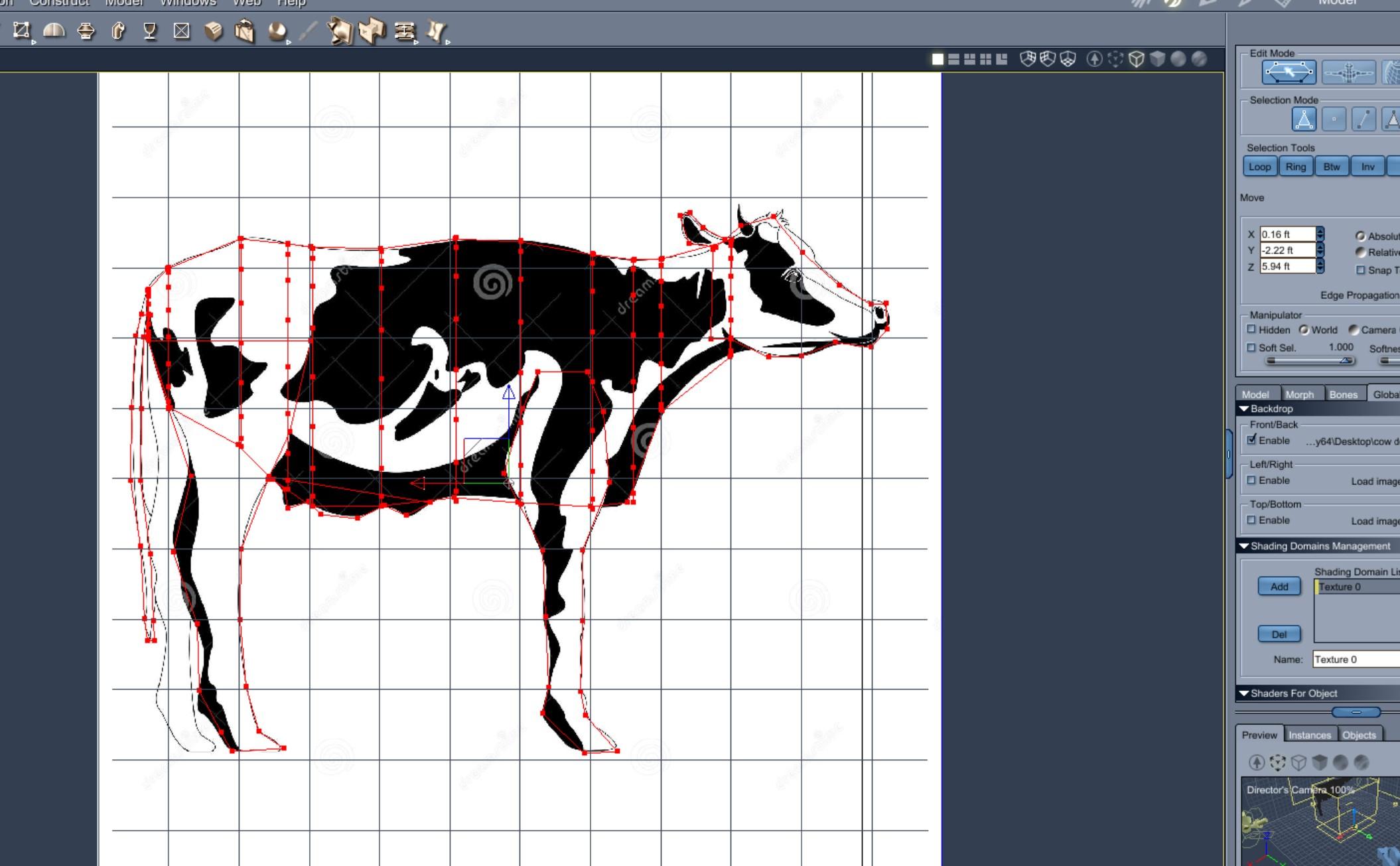1400x866 pixels.
Task: Switch to the Instances tab
Action: tap(1309, 735)
